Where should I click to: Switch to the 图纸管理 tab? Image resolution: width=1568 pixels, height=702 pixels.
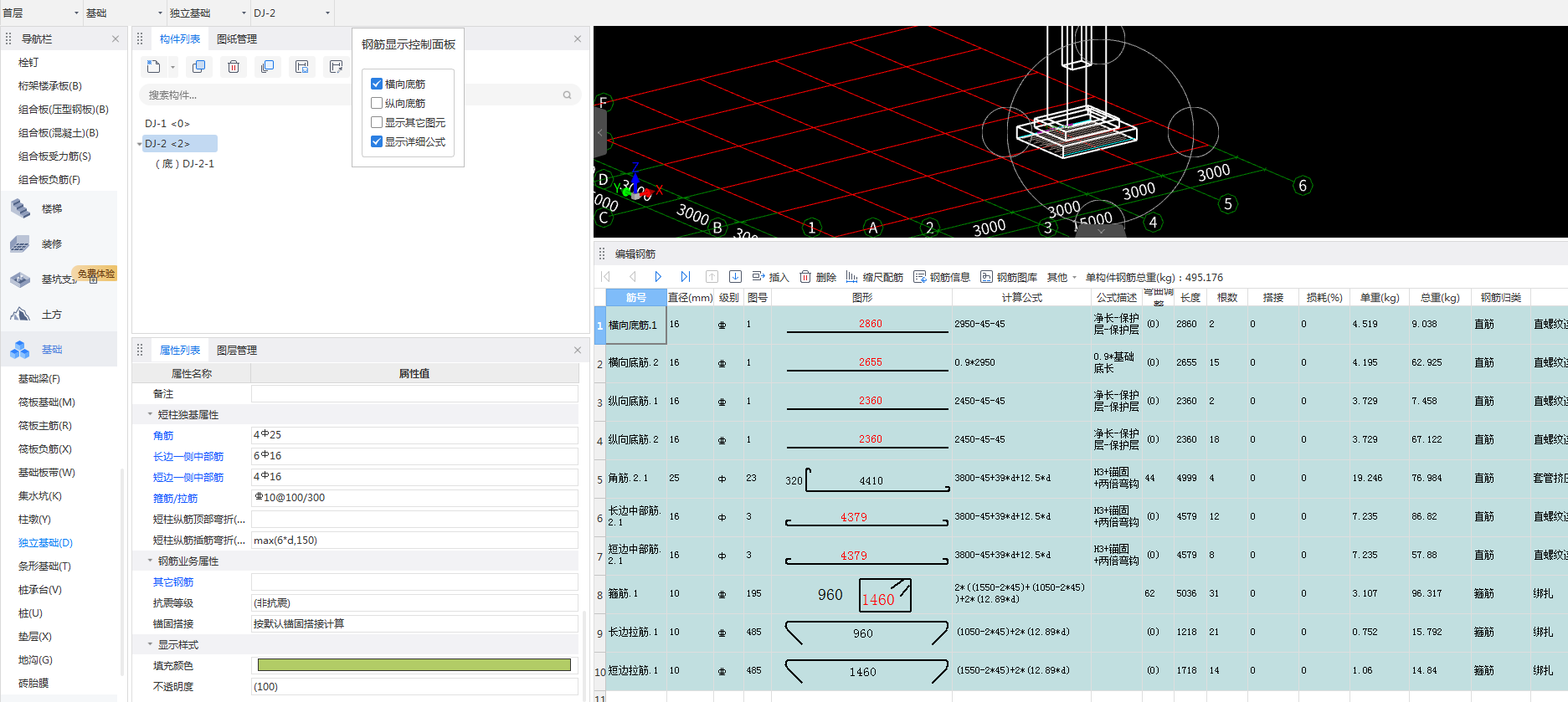[x=237, y=39]
